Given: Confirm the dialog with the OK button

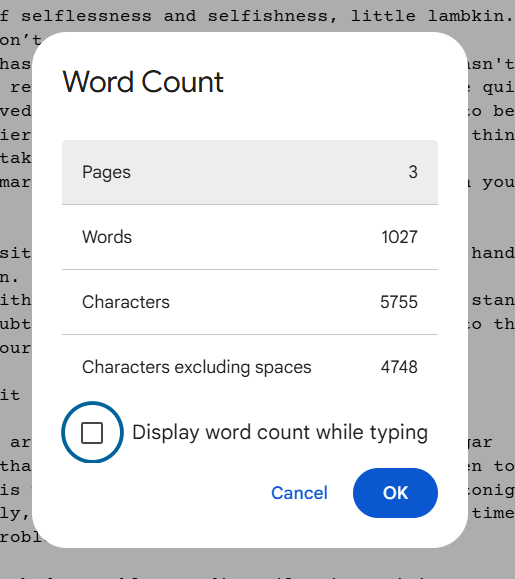Looking at the screenshot, I should [x=395, y=493].
